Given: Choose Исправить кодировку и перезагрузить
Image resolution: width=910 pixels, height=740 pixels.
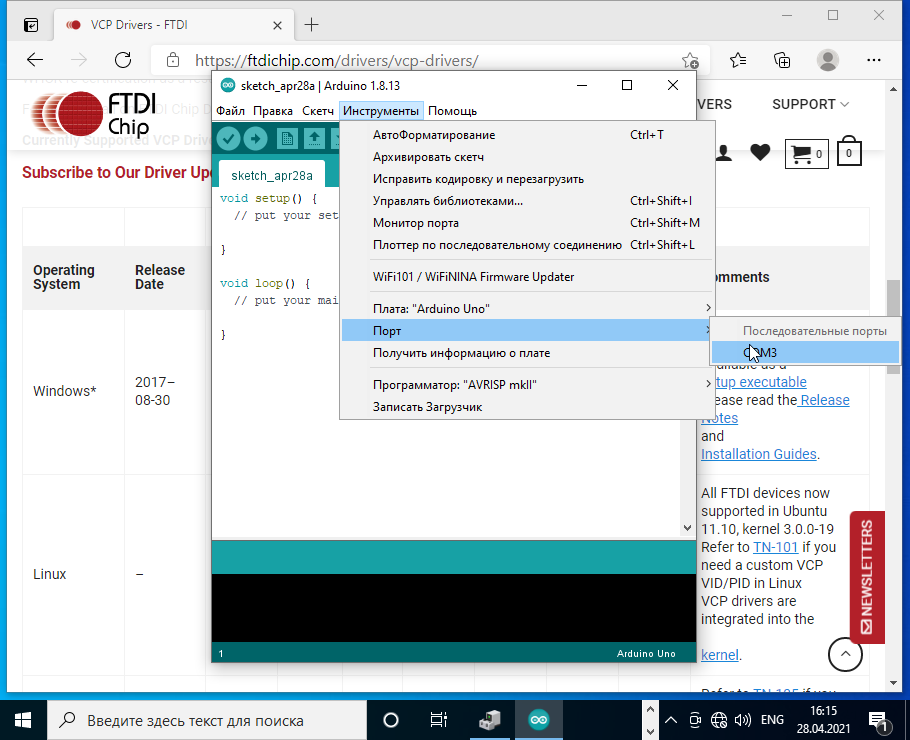Looking at the screenshot, I should (527, 179).
